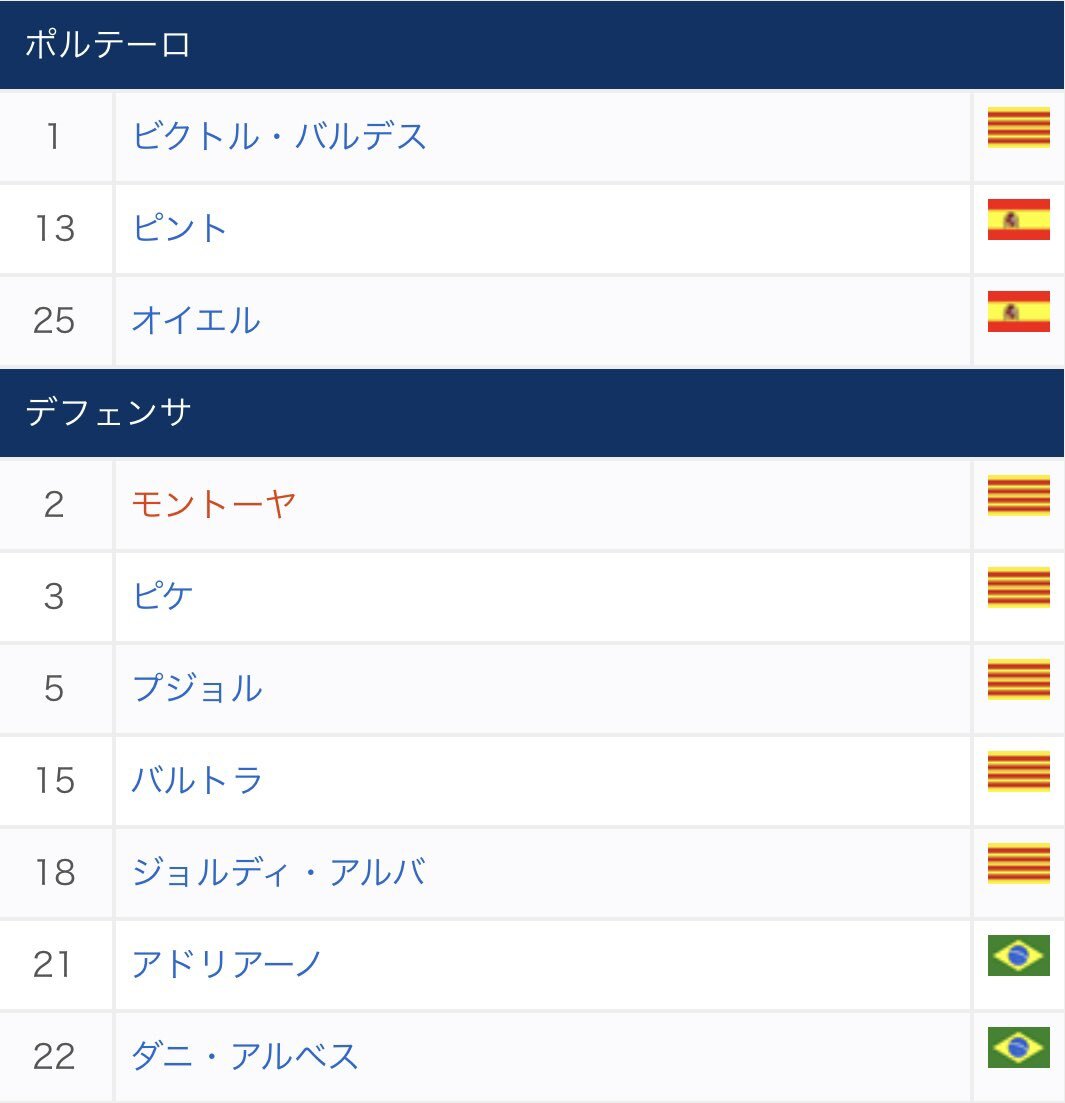The width and height of the screenshot is (1065, 1103).
Task: Click the Spanish flag next to ピント
Action: (x=1018, y=219)
